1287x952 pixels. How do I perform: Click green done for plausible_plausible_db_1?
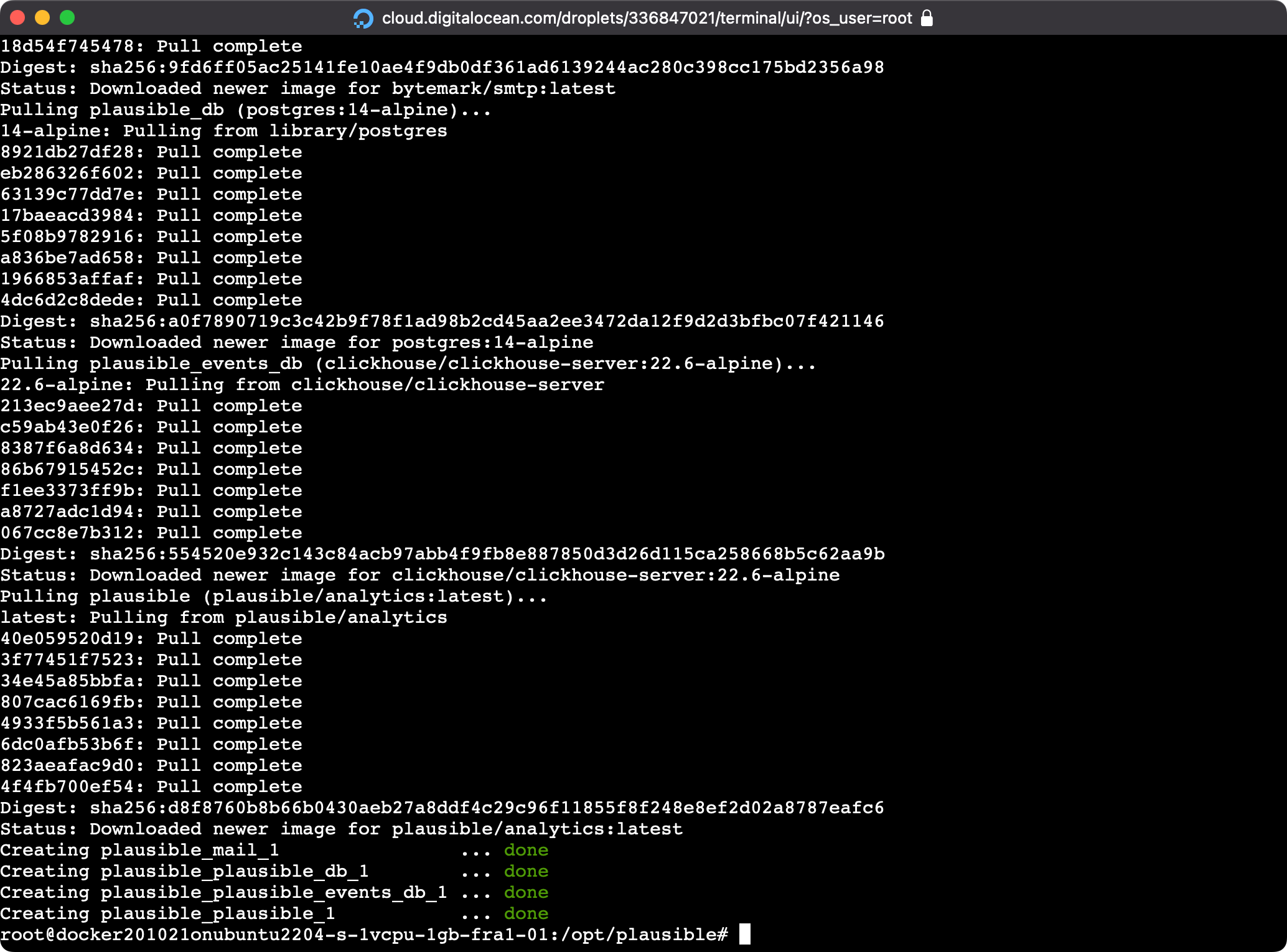[x=526, y=871]
